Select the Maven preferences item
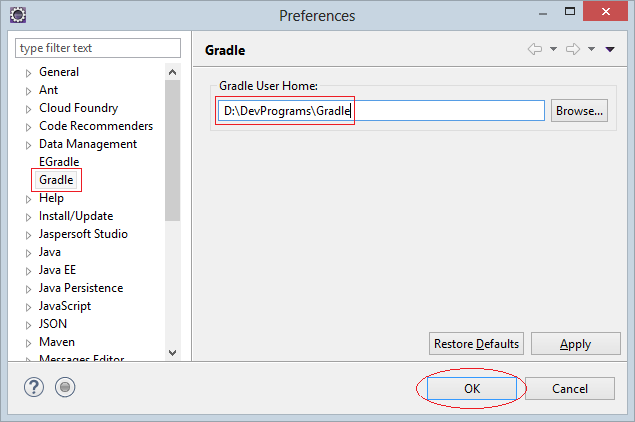Image resolution: width=635 pixels, height=422 pixels. click(57, 342)
